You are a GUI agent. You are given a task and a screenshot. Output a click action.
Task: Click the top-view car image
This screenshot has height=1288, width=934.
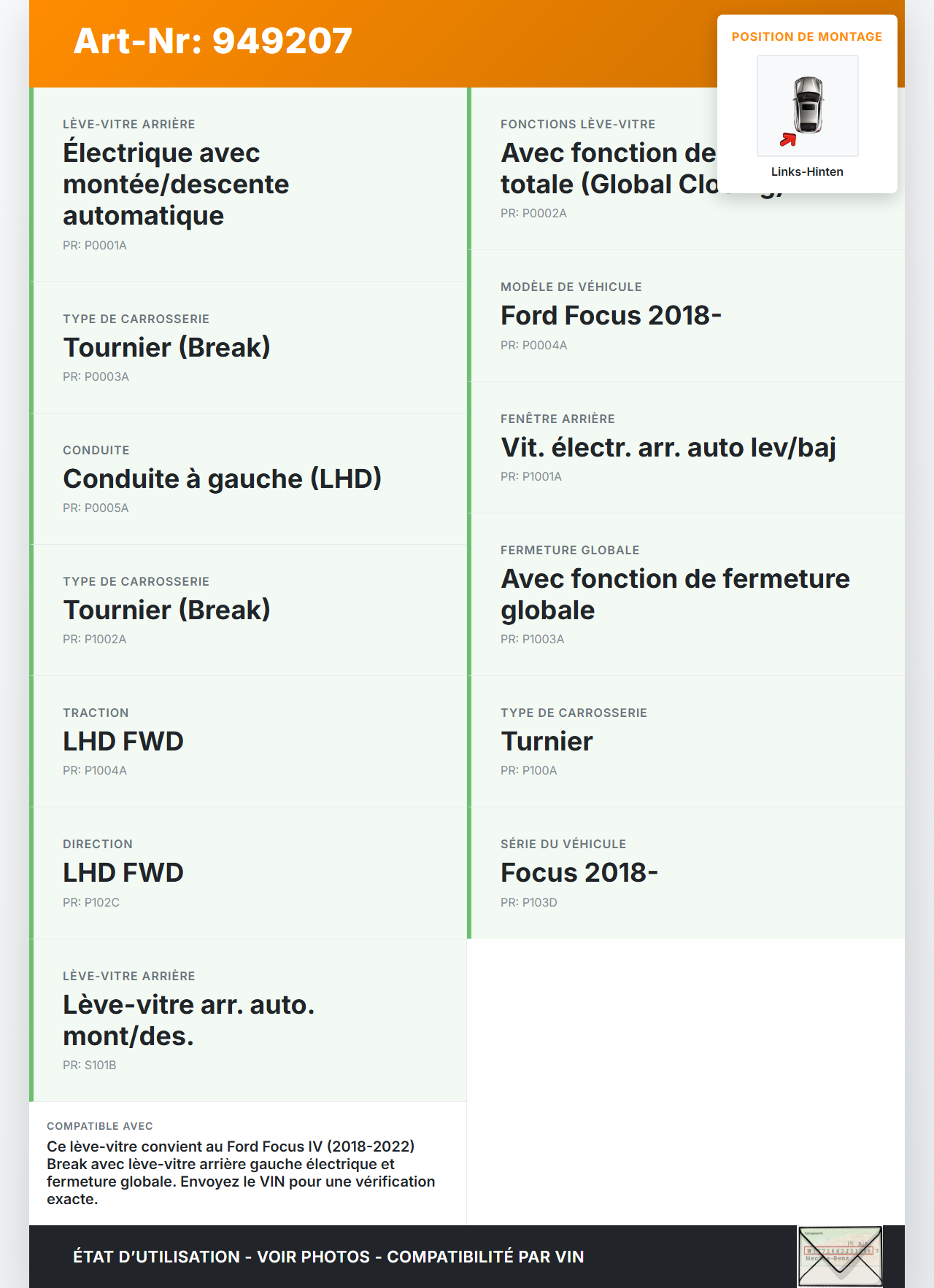point(808,105)
